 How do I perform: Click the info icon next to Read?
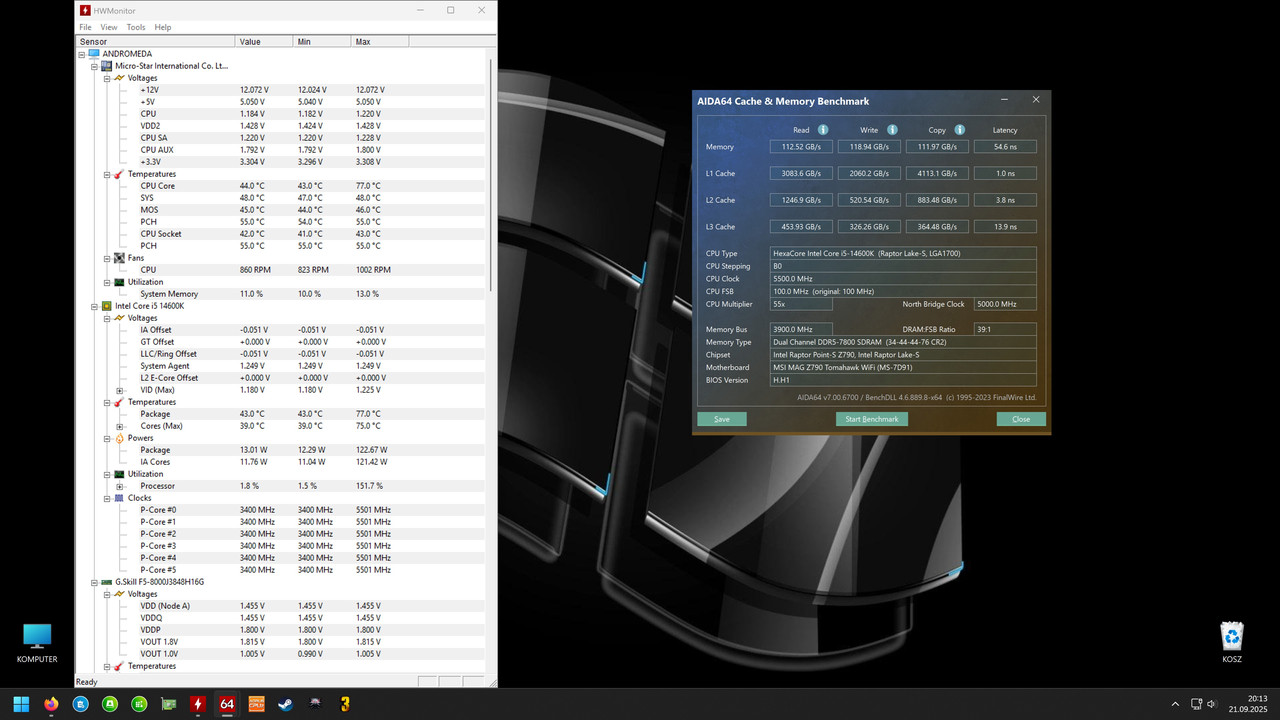(x=823, y=130)
